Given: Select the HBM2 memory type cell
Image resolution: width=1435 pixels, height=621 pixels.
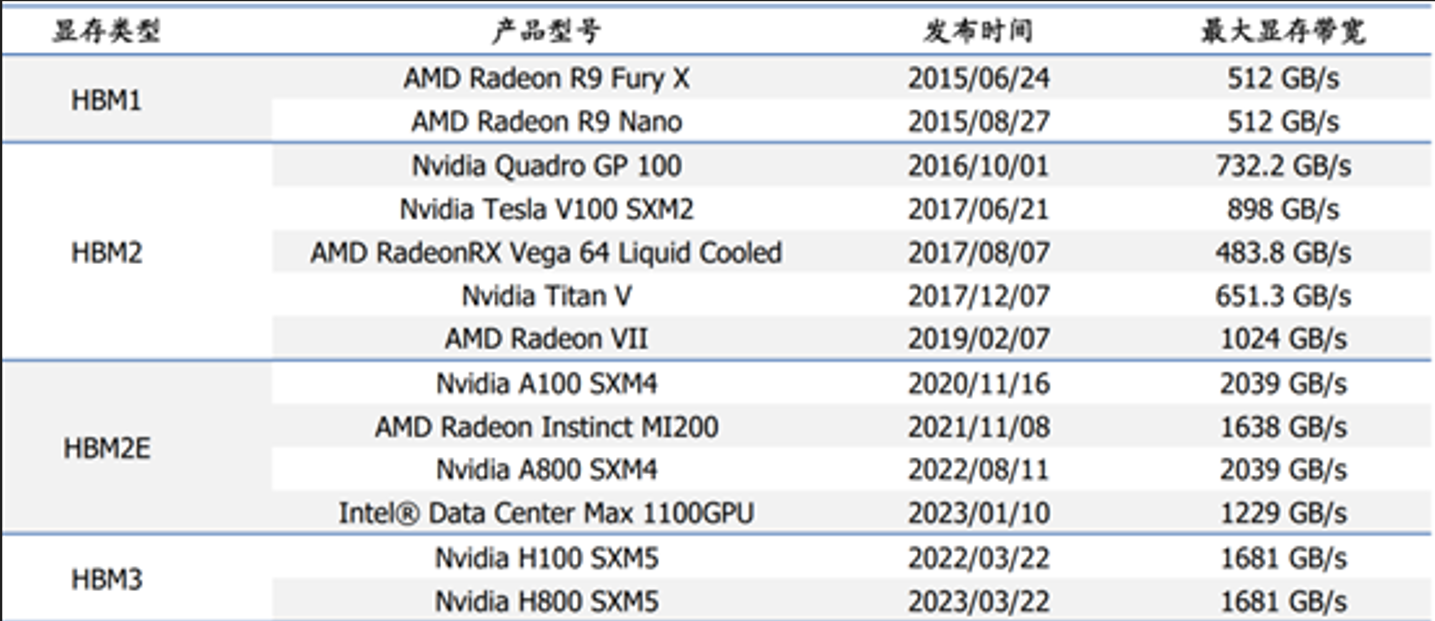Looking at the screenshot, I should click(x=106, y=253).
